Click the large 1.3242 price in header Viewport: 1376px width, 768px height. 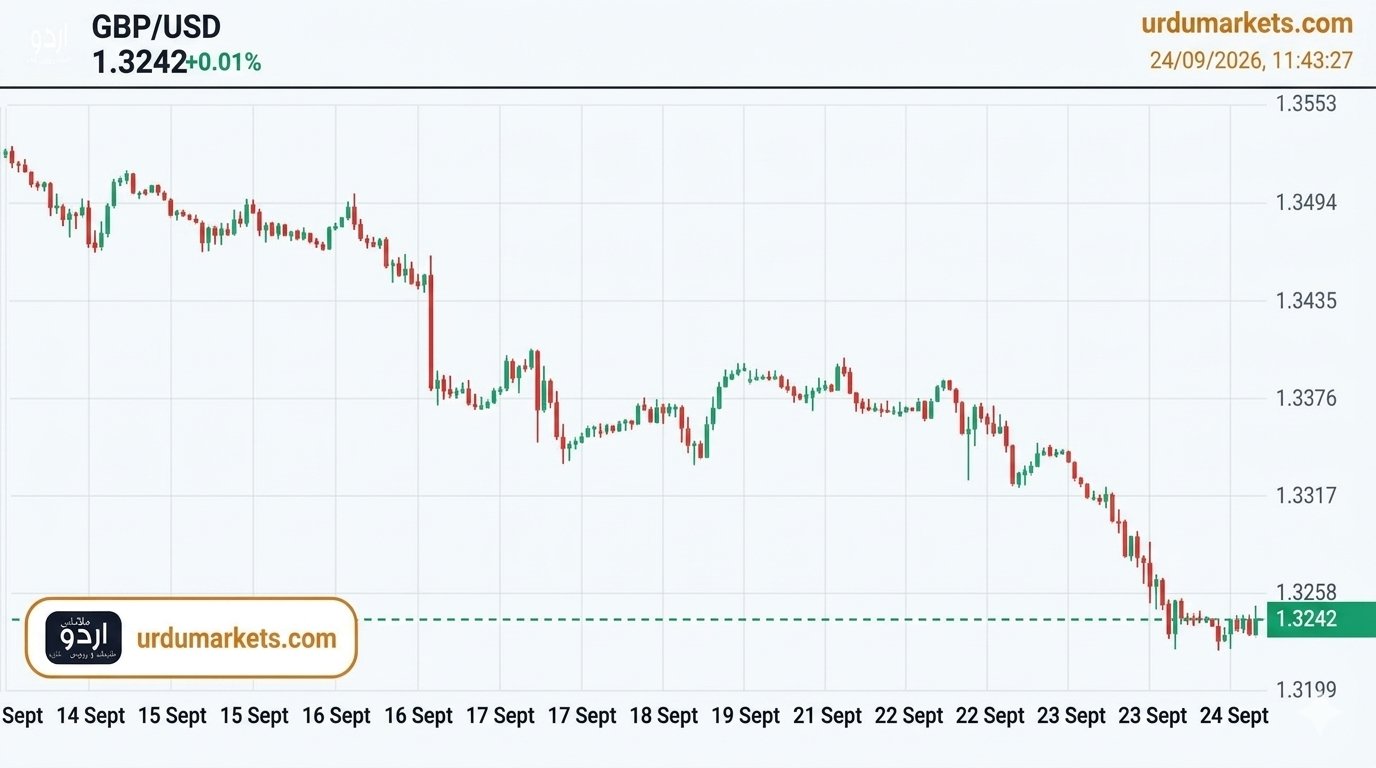[139, 62]
